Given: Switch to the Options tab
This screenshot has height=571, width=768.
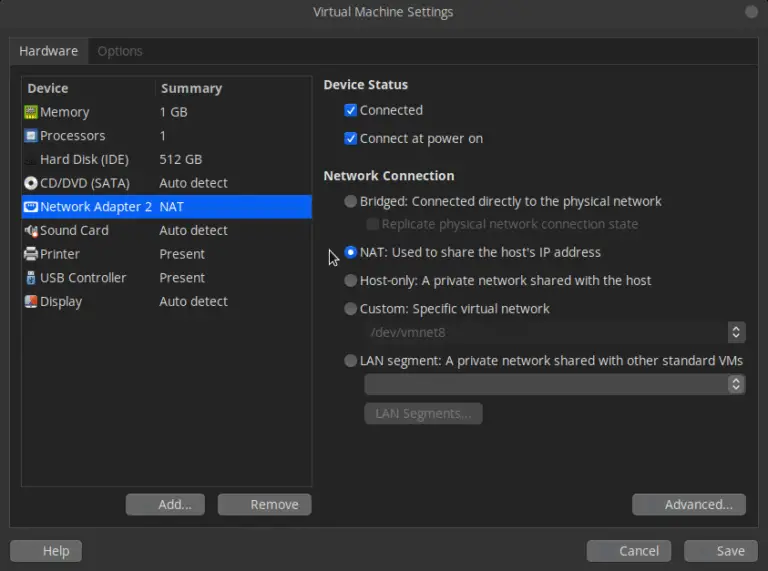Looking at the screenshot, I should pos(120,51).
